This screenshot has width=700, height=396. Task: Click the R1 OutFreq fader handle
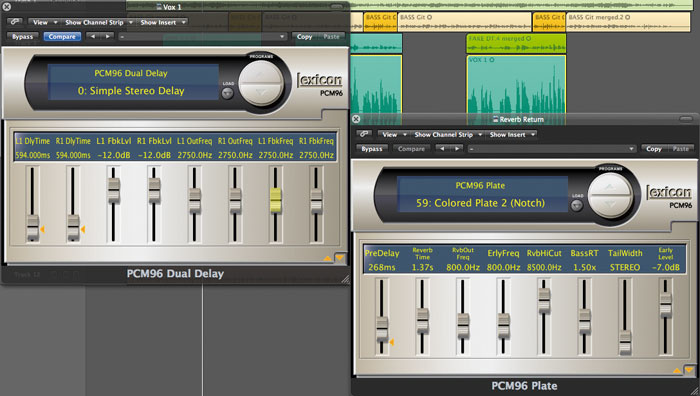pyautogui.click(x=235, y=200)
